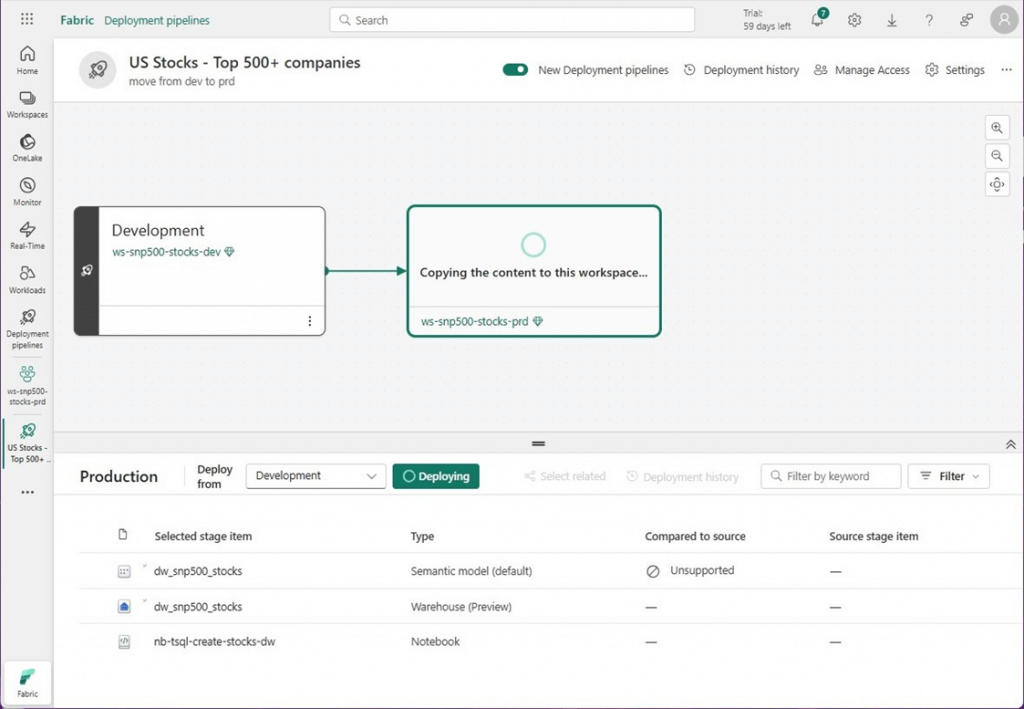Open Workspaces from sidebar
Viewport: 1024px width, 709px height.
[x=27, y=104]
